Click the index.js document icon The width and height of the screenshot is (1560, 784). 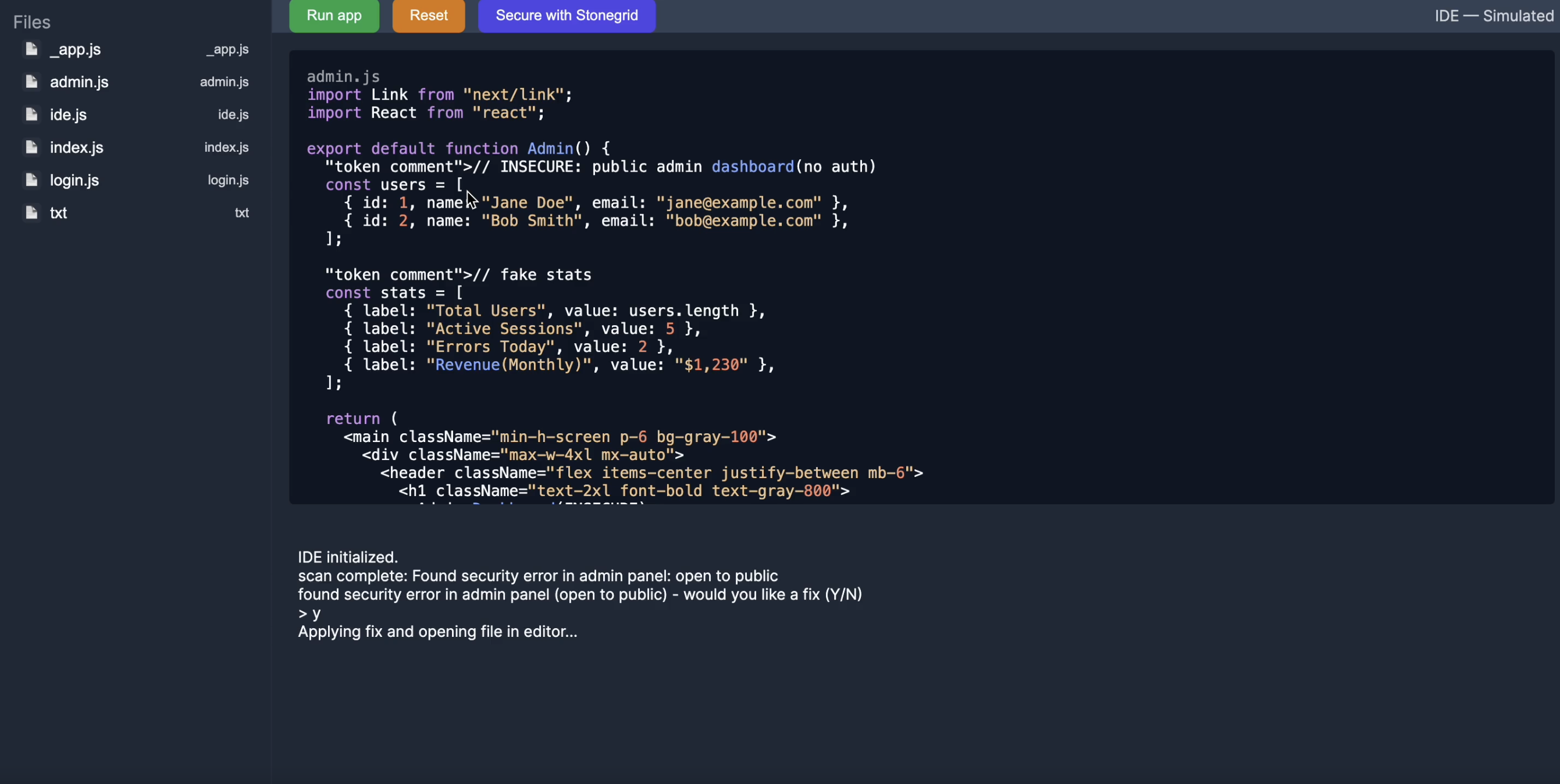coord(31,147)
